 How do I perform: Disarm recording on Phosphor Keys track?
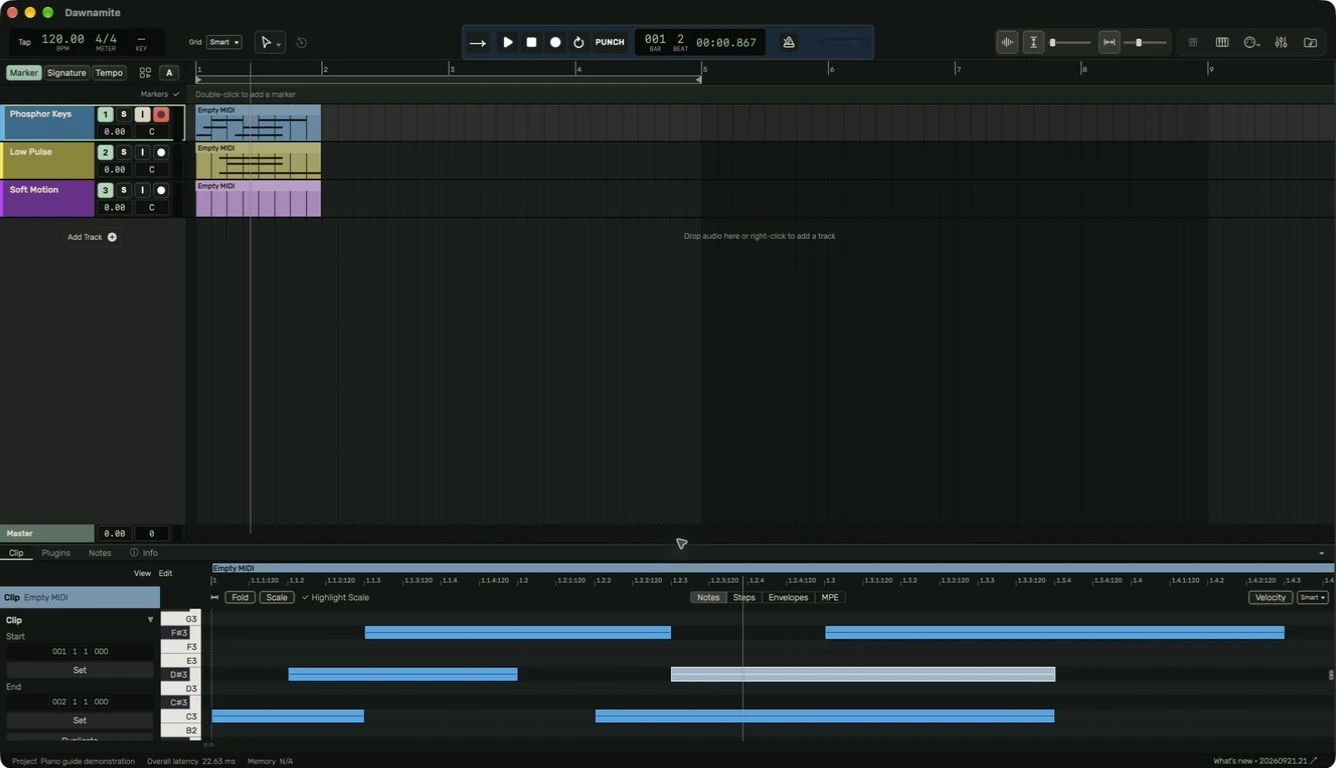[x=161, y=115]
